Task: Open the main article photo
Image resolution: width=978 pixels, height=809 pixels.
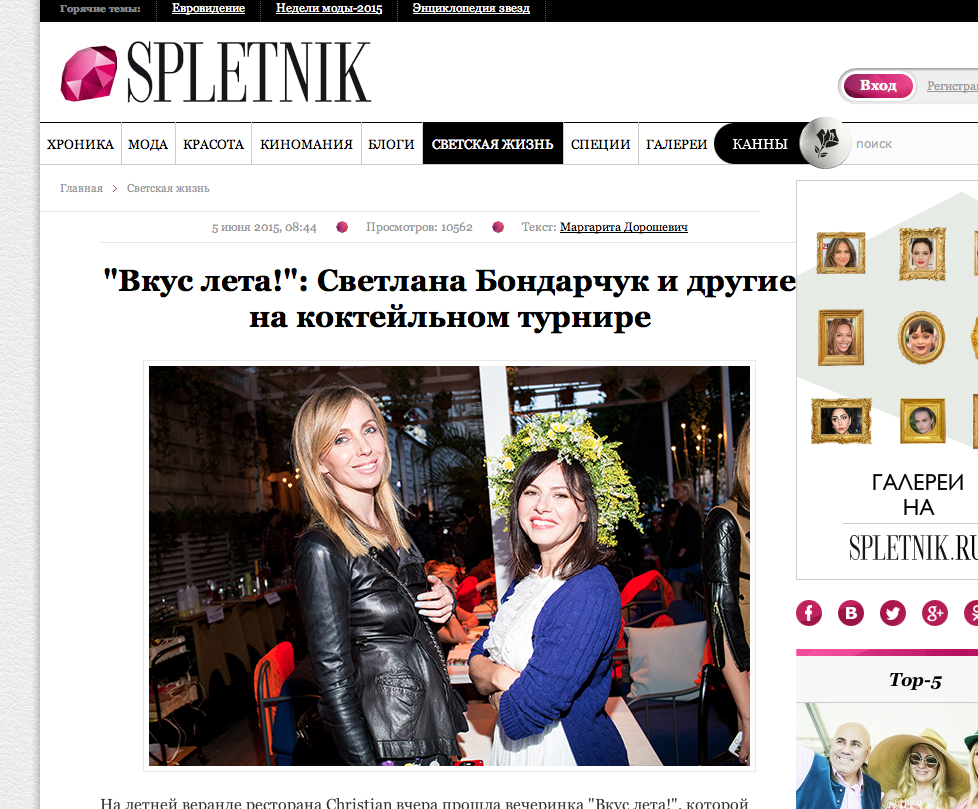Action: [x=449, y=566]
